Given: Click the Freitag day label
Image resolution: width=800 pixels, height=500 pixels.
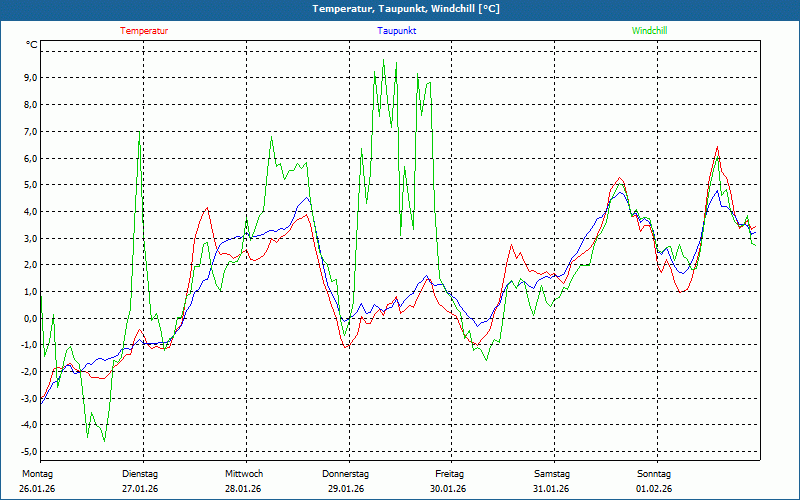Looking at the screenshot, I should click(449, 473).
